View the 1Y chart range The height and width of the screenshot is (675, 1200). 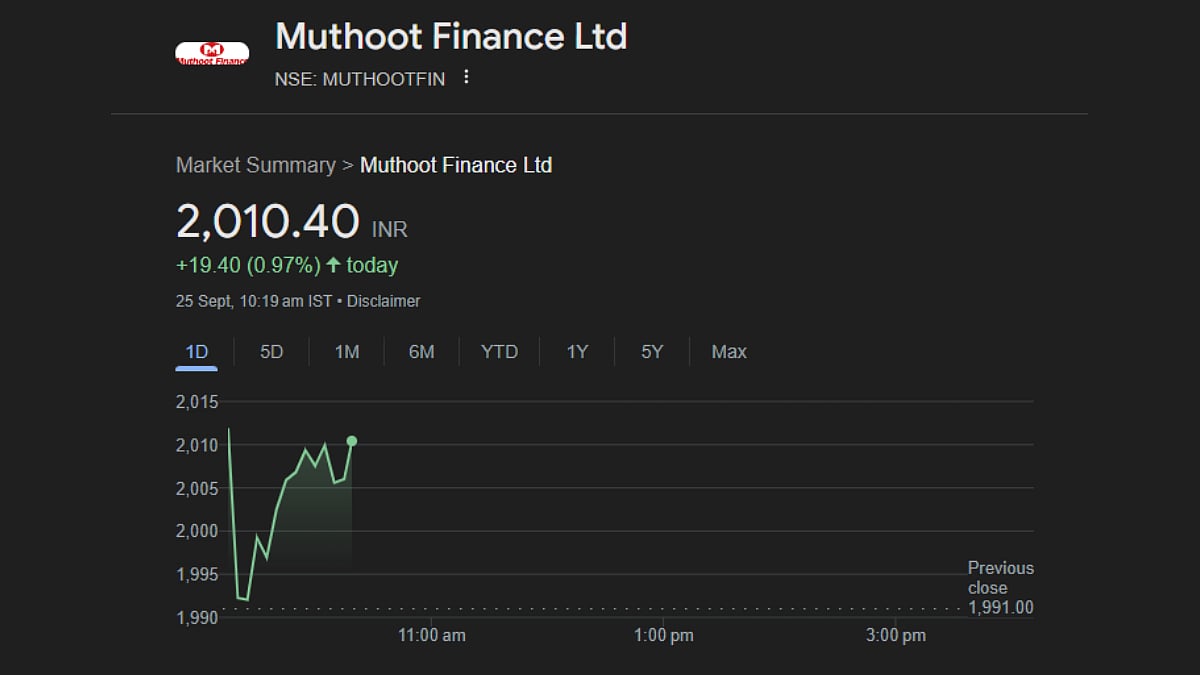[x=577, y=352]
